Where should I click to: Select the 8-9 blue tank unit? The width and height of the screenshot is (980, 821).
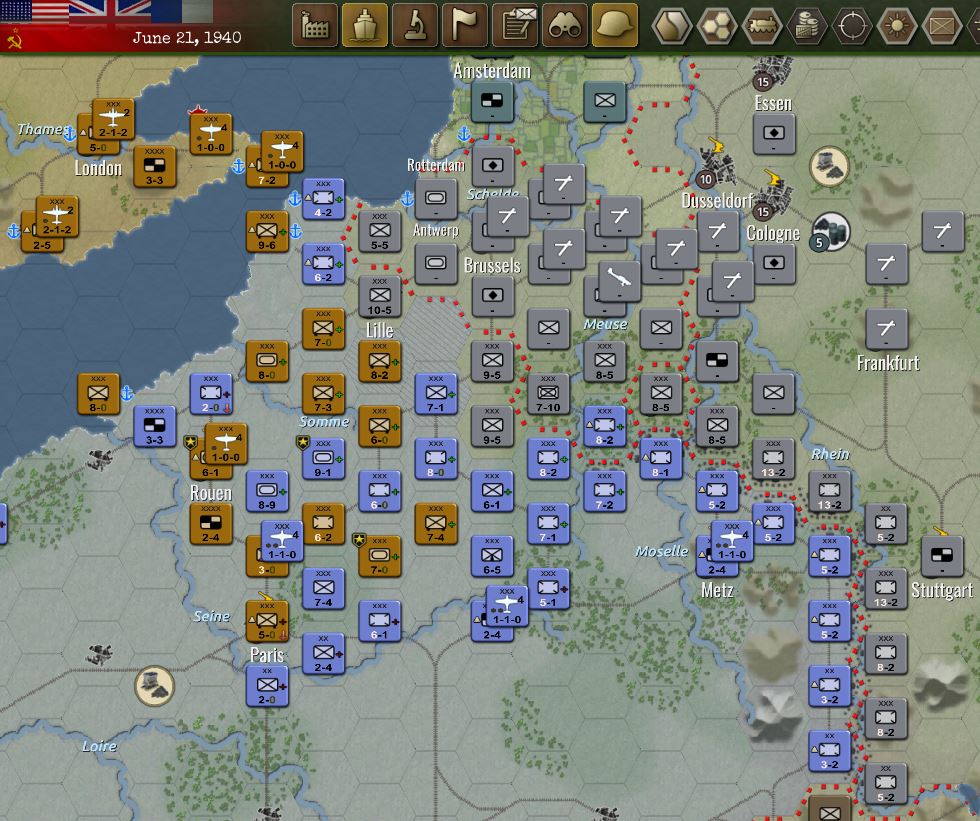click(267, 492)
